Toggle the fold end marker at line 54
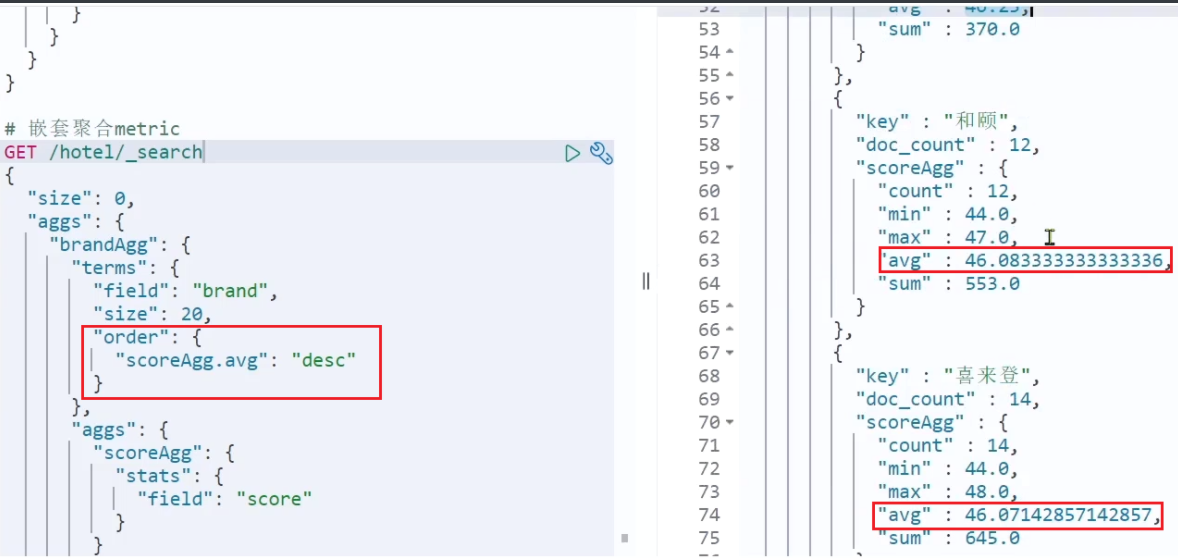 point(731,53)
